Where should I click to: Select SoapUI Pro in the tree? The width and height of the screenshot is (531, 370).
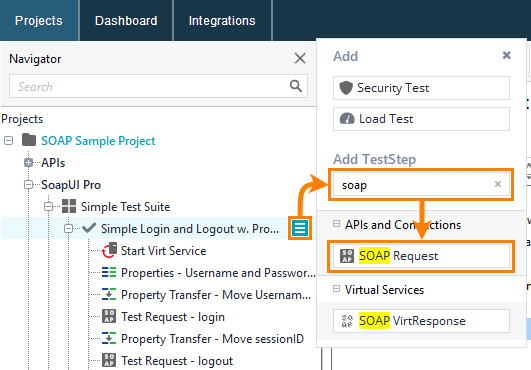[x=71, y=185]
